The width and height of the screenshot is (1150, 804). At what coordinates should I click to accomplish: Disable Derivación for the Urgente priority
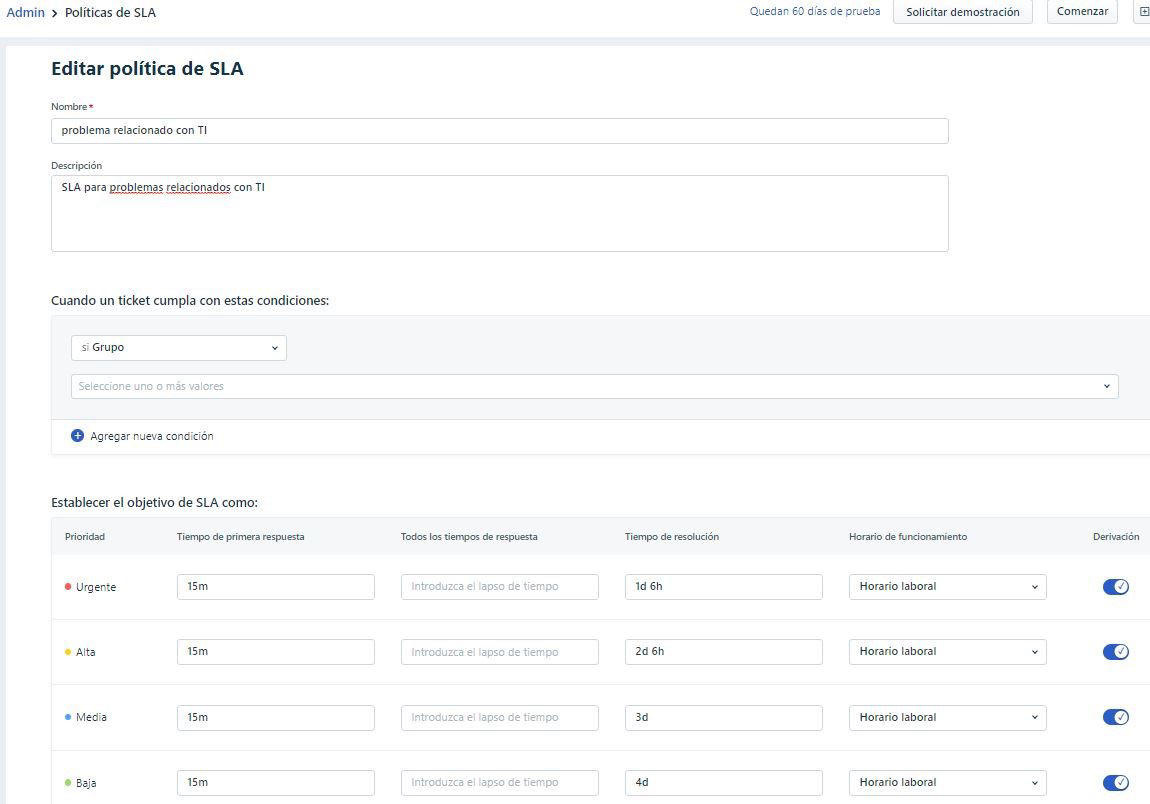click(1116, 587)
